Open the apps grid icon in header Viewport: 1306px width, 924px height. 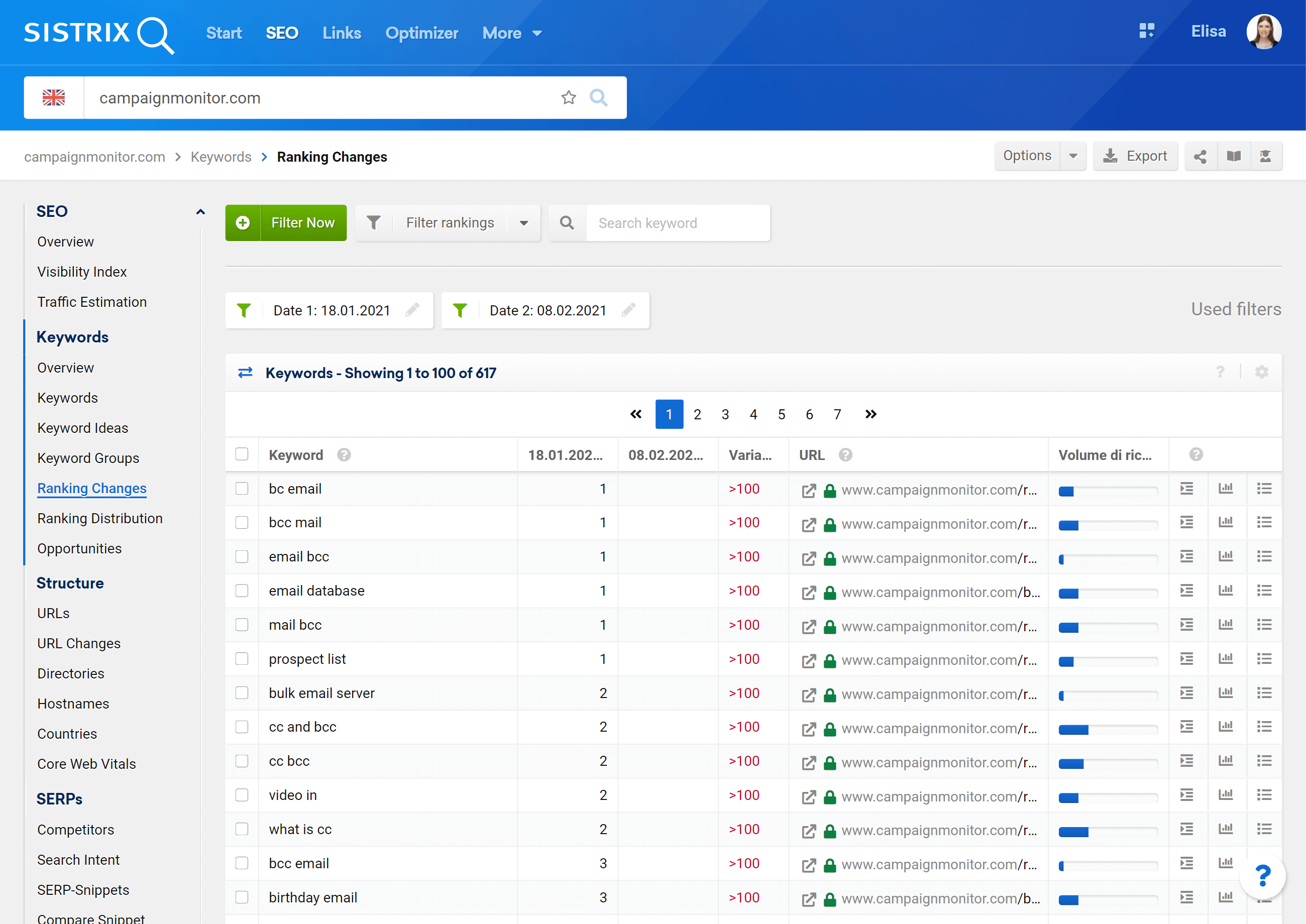coord(1147,31)
